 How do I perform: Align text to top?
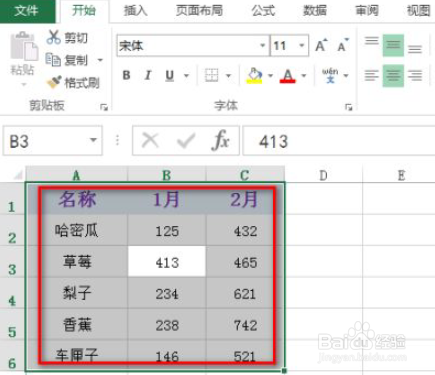pyautogui.click(x=371, y=41)
